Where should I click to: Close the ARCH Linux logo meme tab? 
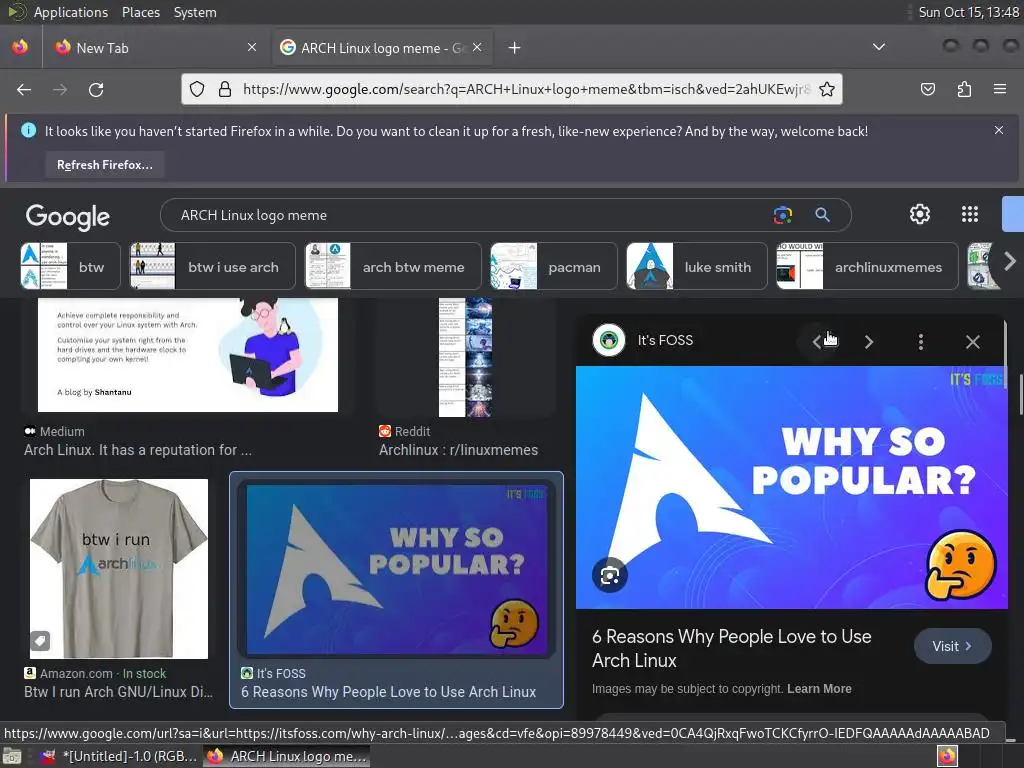click(x=477, y=47)
